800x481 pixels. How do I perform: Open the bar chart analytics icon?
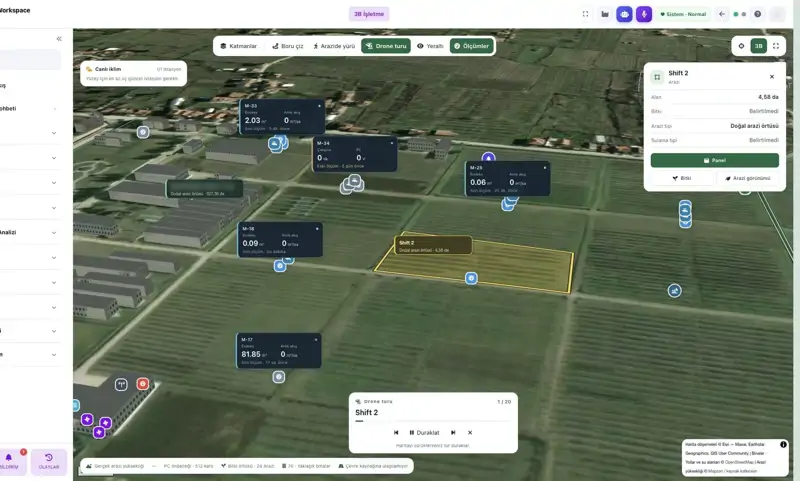pyautogui.click(x=605, y=14)
